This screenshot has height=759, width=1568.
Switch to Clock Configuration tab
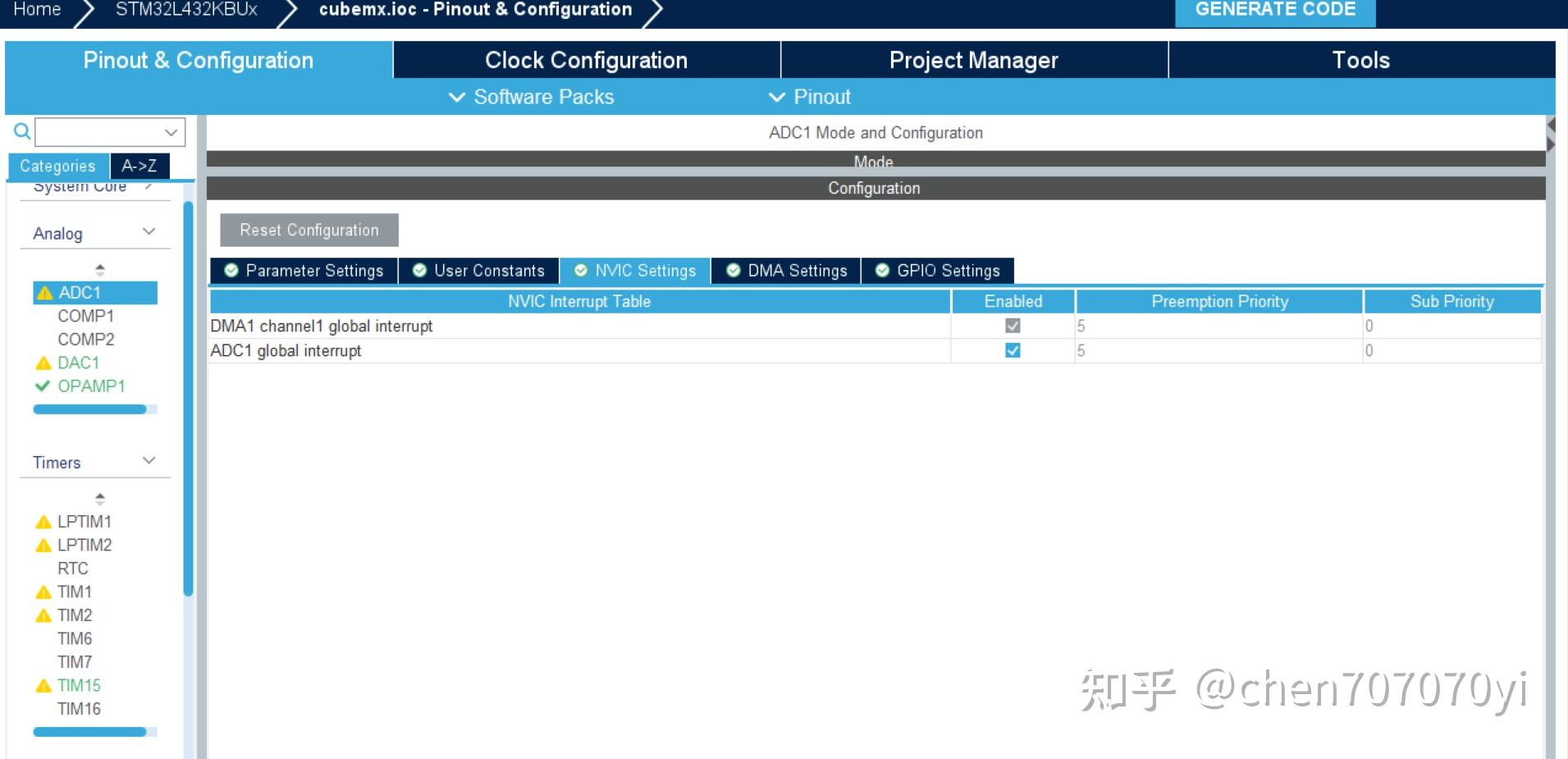(586, 60)
